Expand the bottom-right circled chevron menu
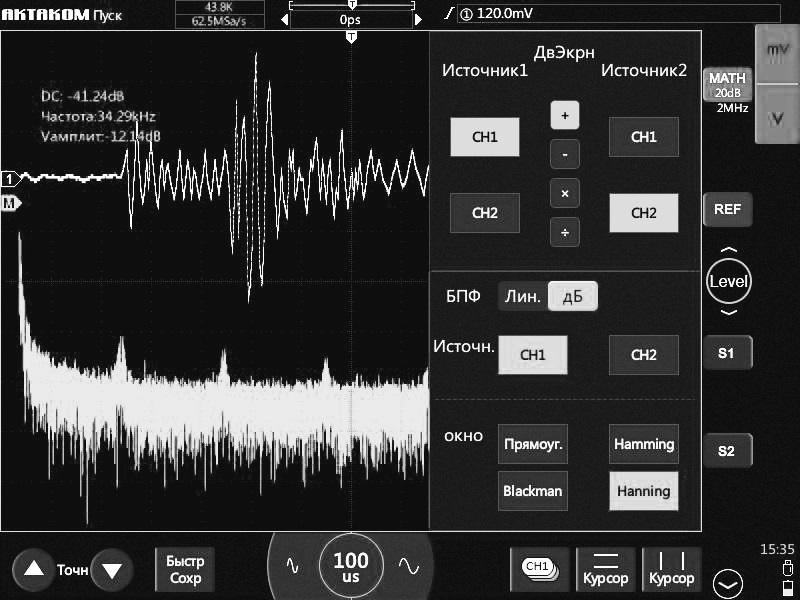This screenshot has height=600, width=800. tap(728, 582)
